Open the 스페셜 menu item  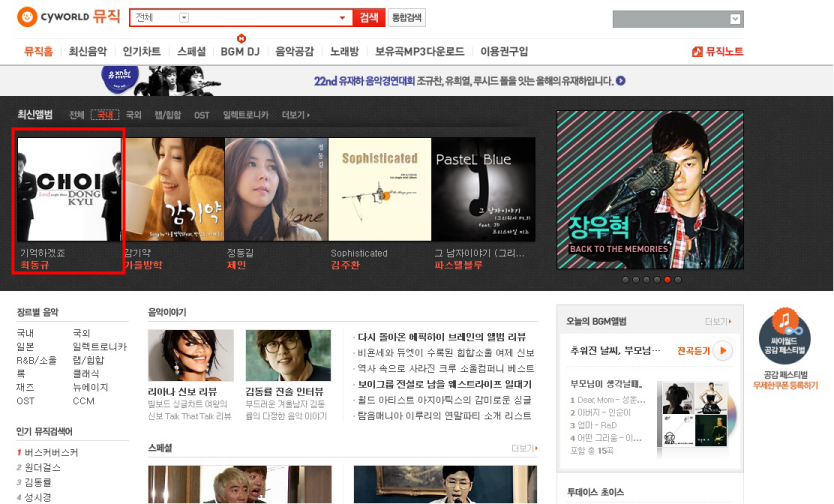coord(191,52)
